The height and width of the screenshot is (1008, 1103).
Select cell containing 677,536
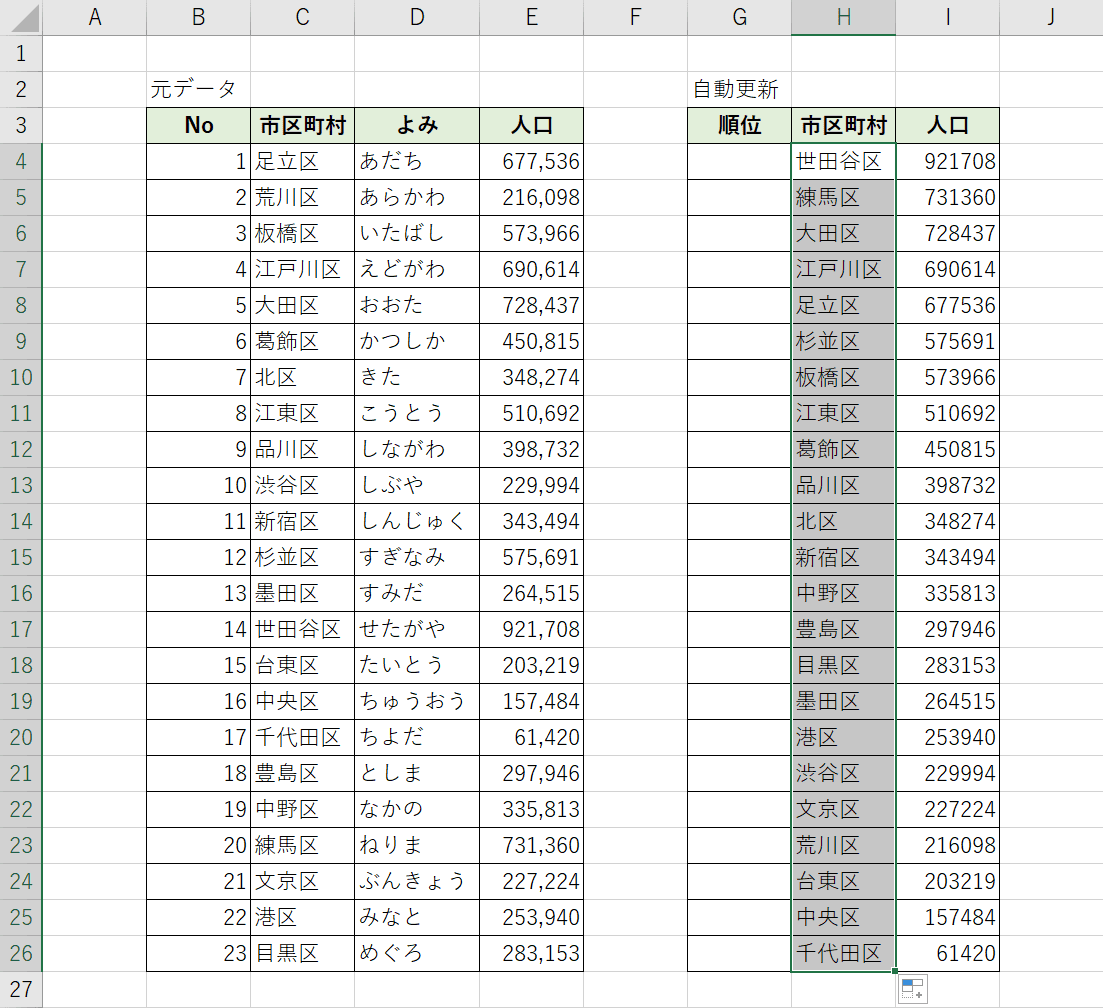532,161
